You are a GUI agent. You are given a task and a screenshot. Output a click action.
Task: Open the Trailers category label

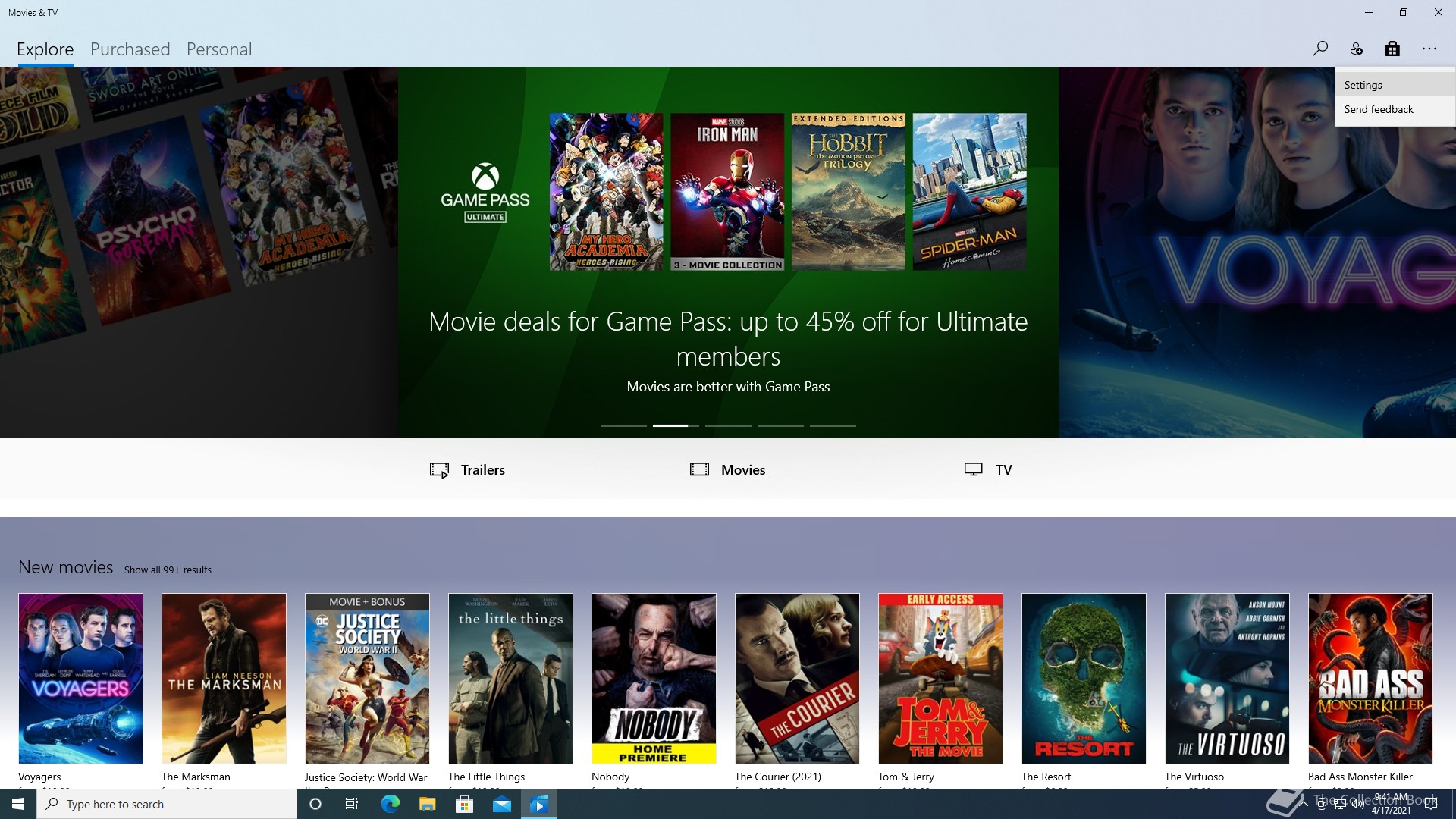tap(483, 470)
